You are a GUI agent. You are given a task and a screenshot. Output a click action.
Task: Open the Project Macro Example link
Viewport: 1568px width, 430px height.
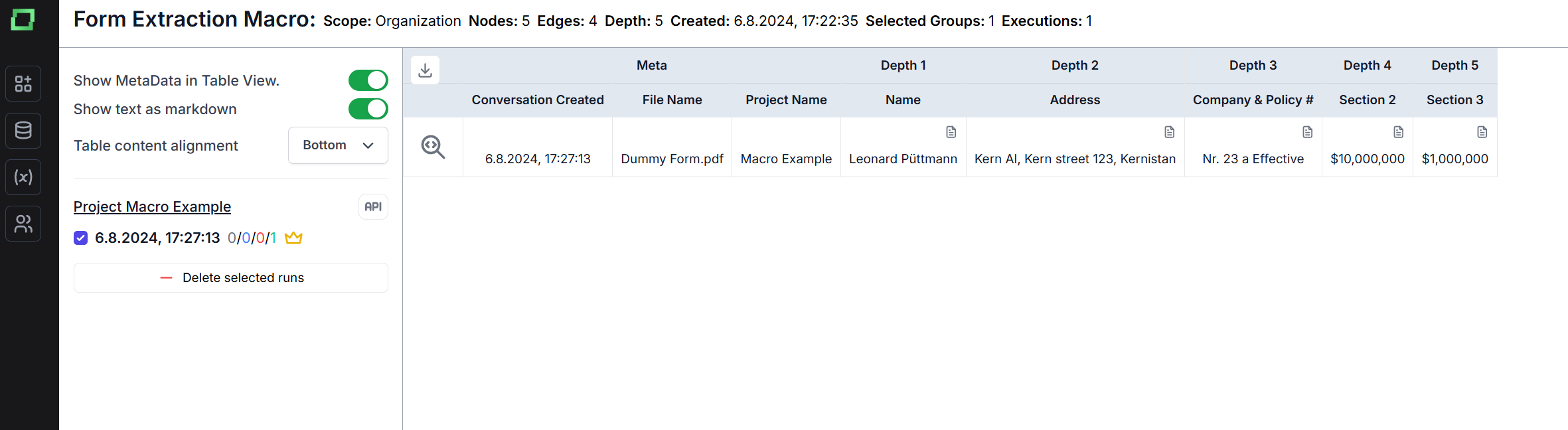click(152, 206)
